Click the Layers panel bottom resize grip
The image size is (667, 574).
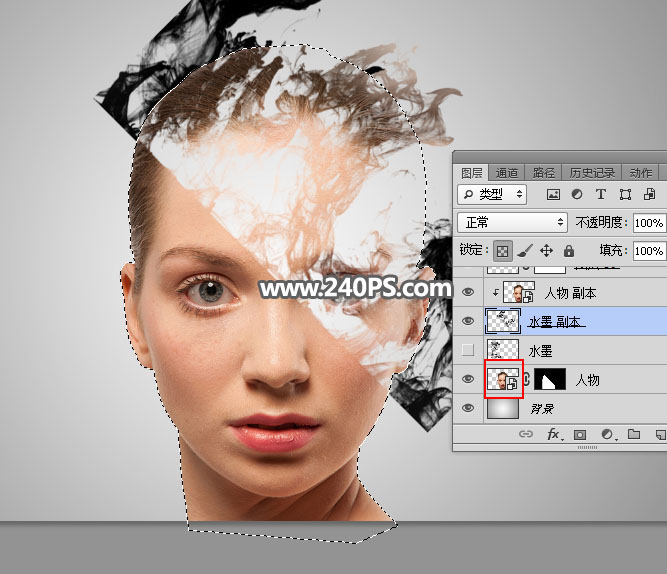click(x=587, y=447)
